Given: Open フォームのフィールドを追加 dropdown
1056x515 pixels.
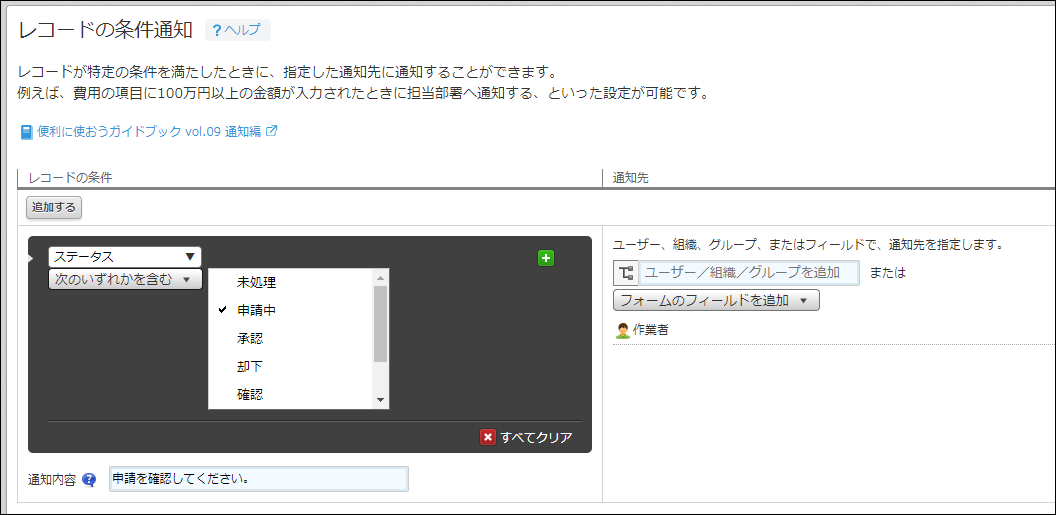Looking at the screenshot, I should coord(716,300).
